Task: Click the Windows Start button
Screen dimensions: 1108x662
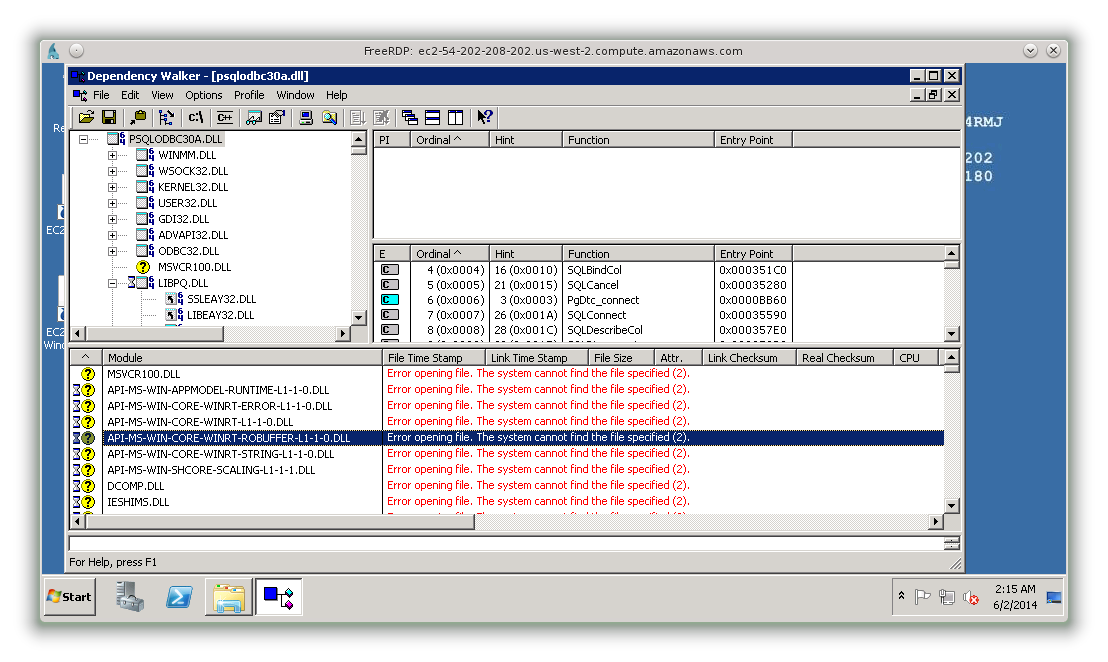Action: [69, 597]
